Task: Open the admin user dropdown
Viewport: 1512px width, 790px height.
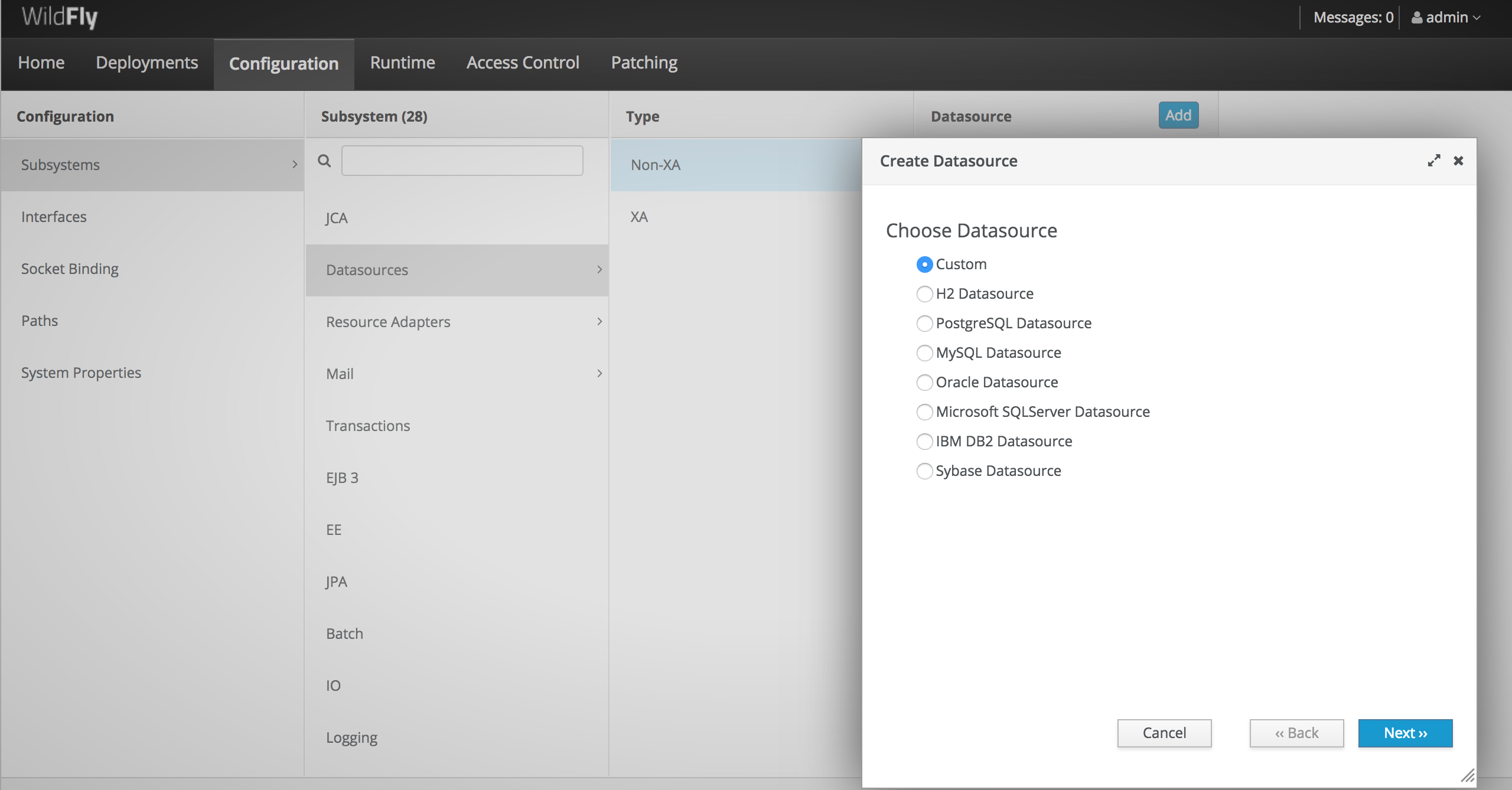Action: coord(1447,18)
